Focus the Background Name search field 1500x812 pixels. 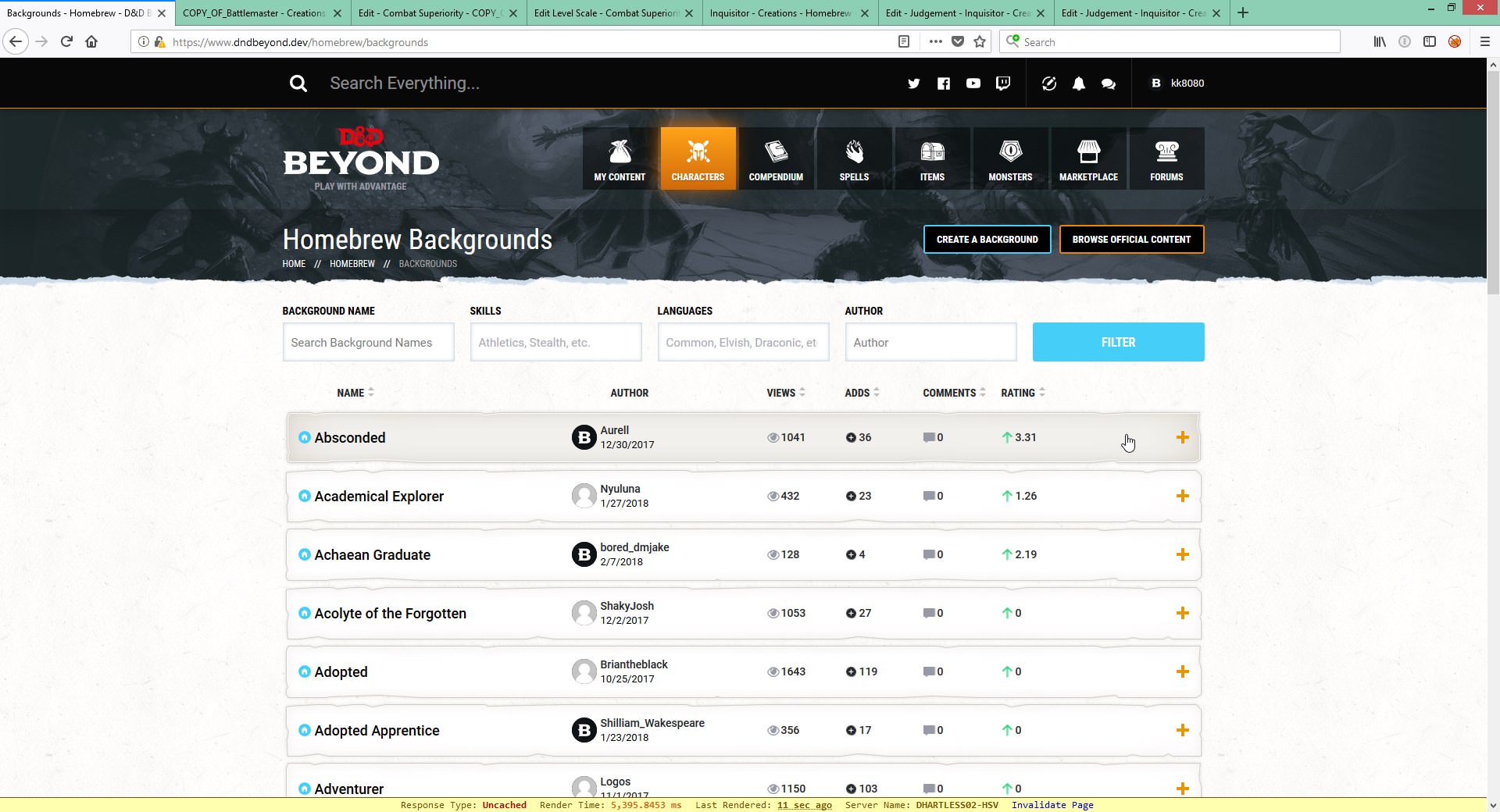click(368, 342)
